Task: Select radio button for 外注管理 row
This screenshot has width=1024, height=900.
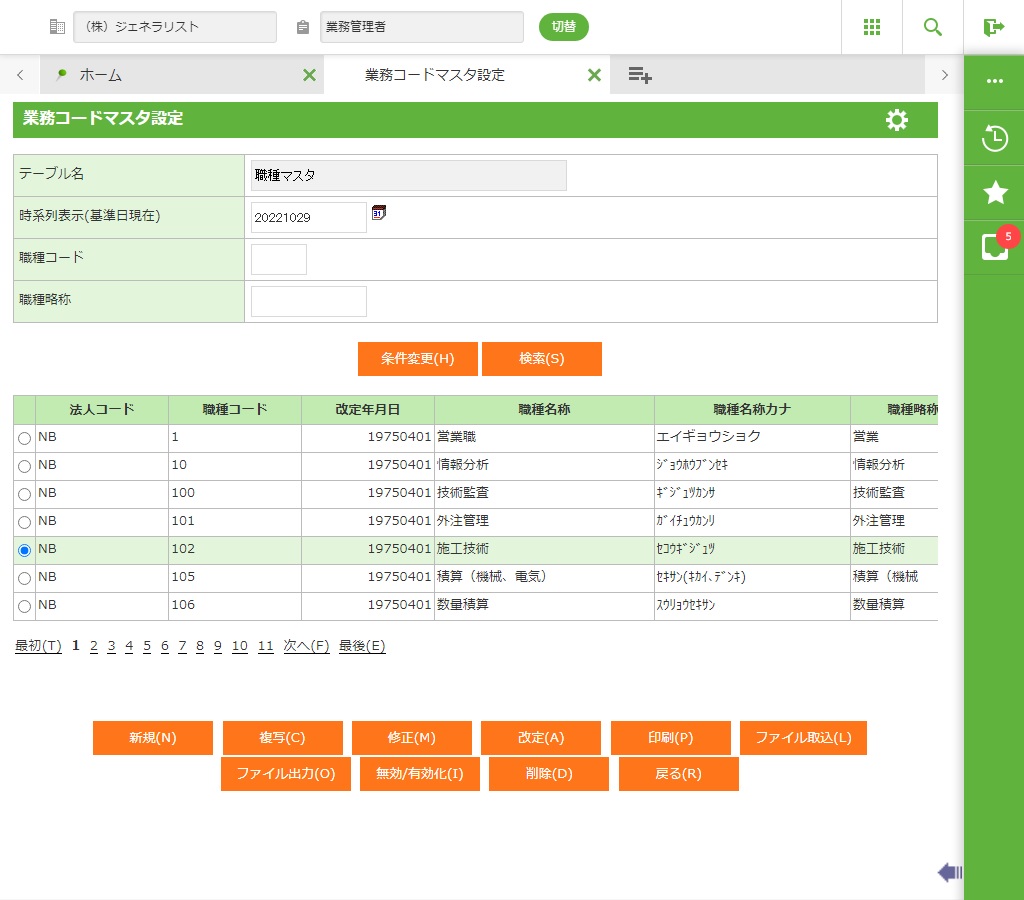Action: click(24, 522)
